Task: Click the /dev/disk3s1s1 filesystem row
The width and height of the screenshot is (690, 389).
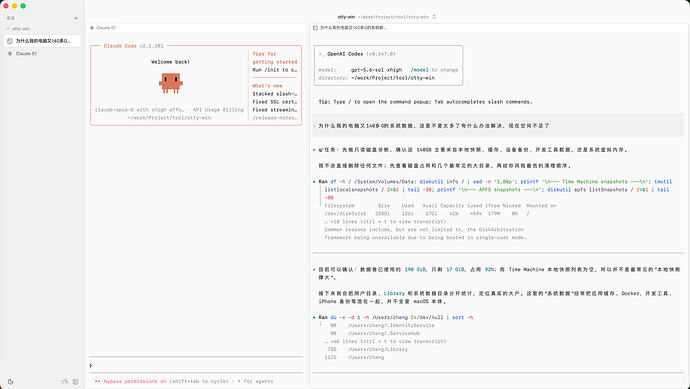Action: [x=427, y=214]
